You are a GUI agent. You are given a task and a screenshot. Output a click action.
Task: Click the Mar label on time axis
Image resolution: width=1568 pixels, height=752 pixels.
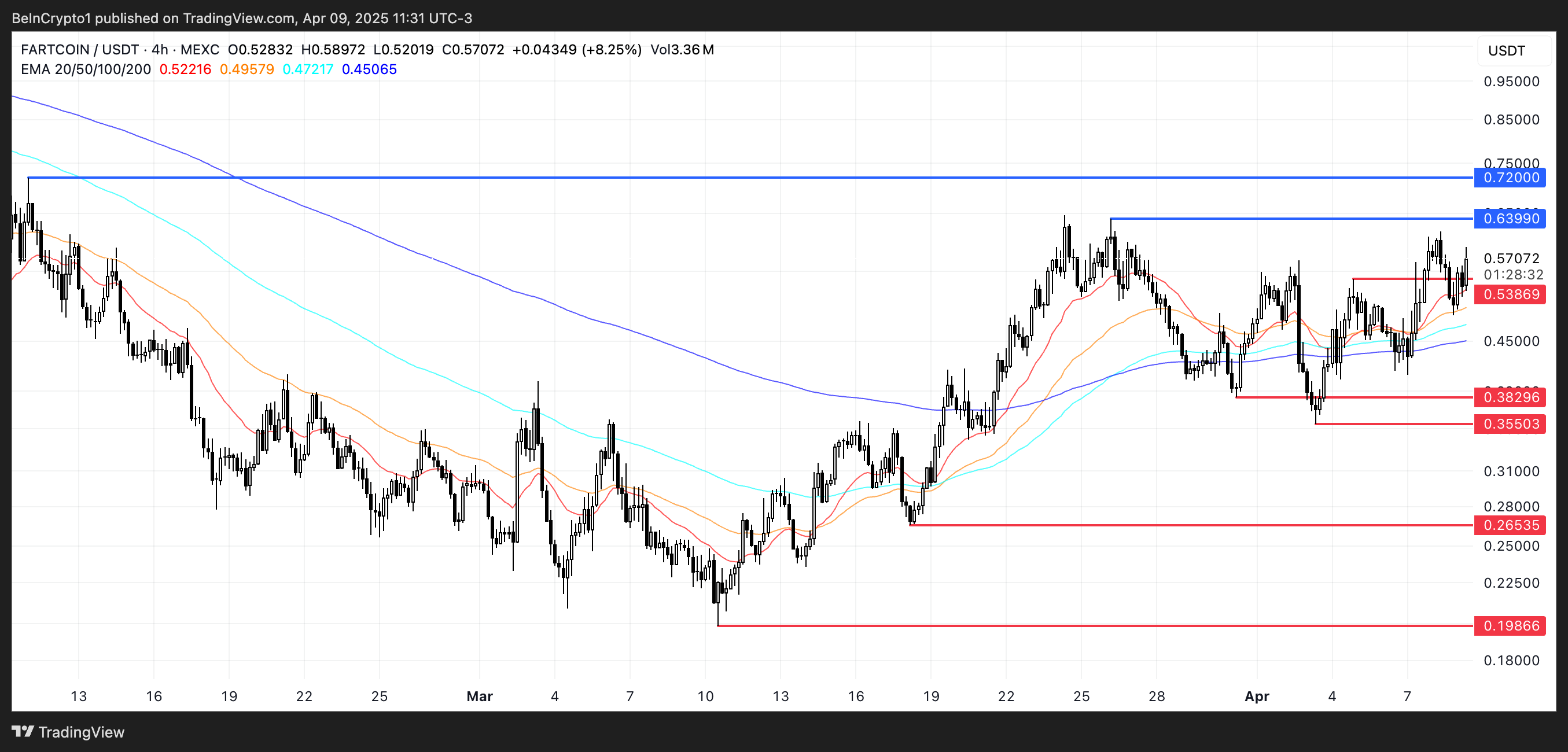tap(479, 696)
